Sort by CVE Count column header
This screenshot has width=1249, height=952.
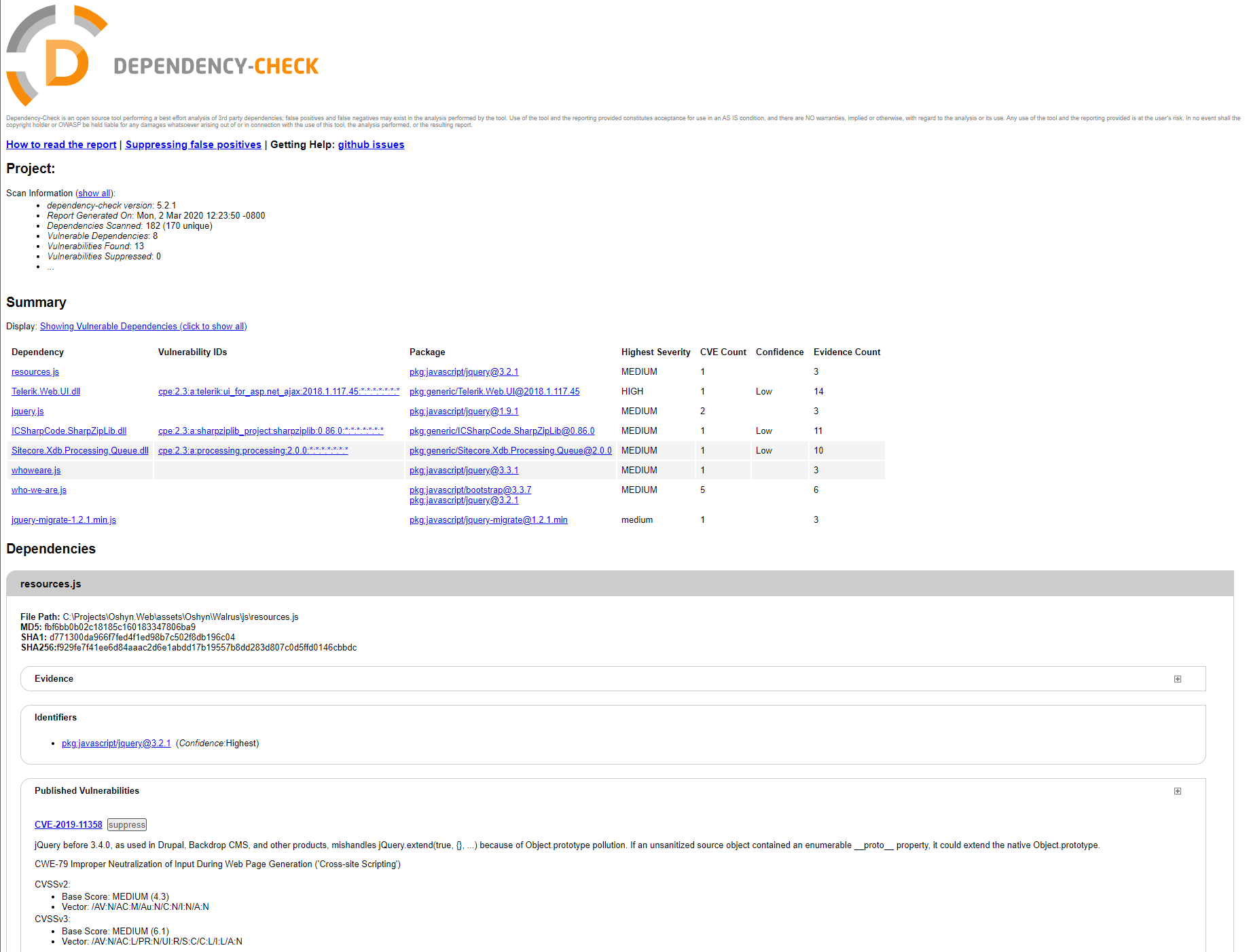click(x=723, y=352)
